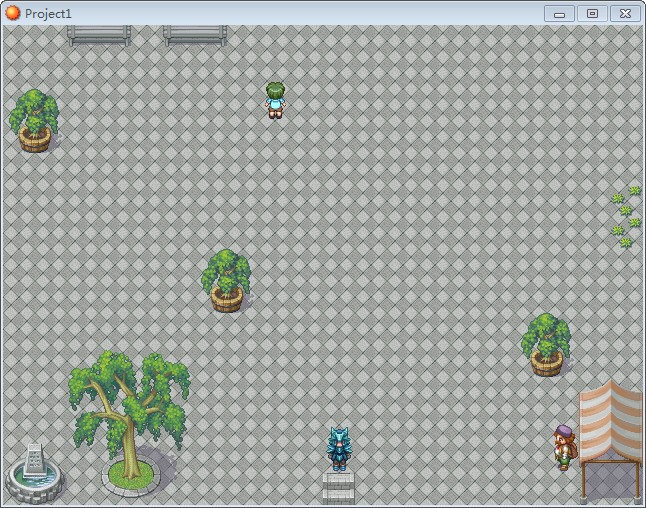Close the Project1 window
The height and width of the screenshot is (508, 646).
625,14
